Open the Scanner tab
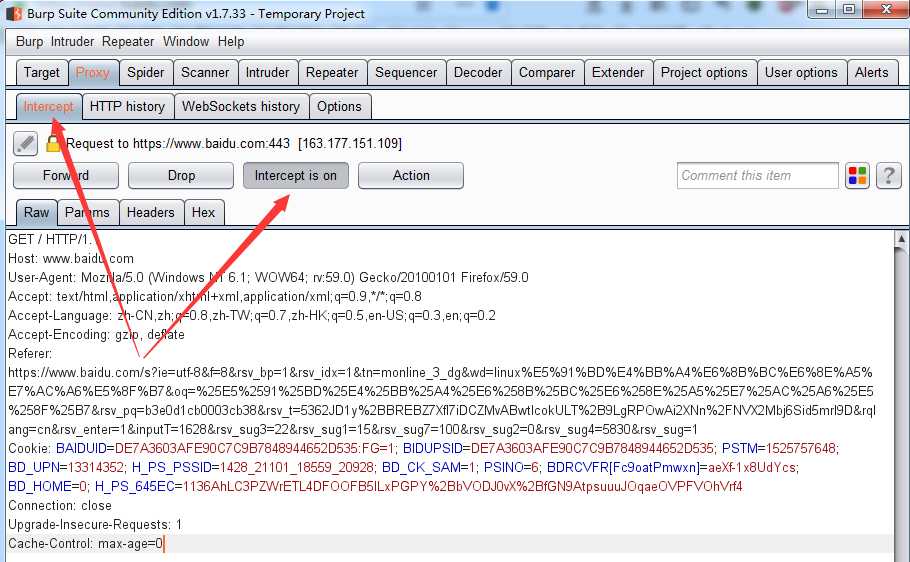Viewport: 910px width, 562px height. pyautogui.click(x=205, y=73)
